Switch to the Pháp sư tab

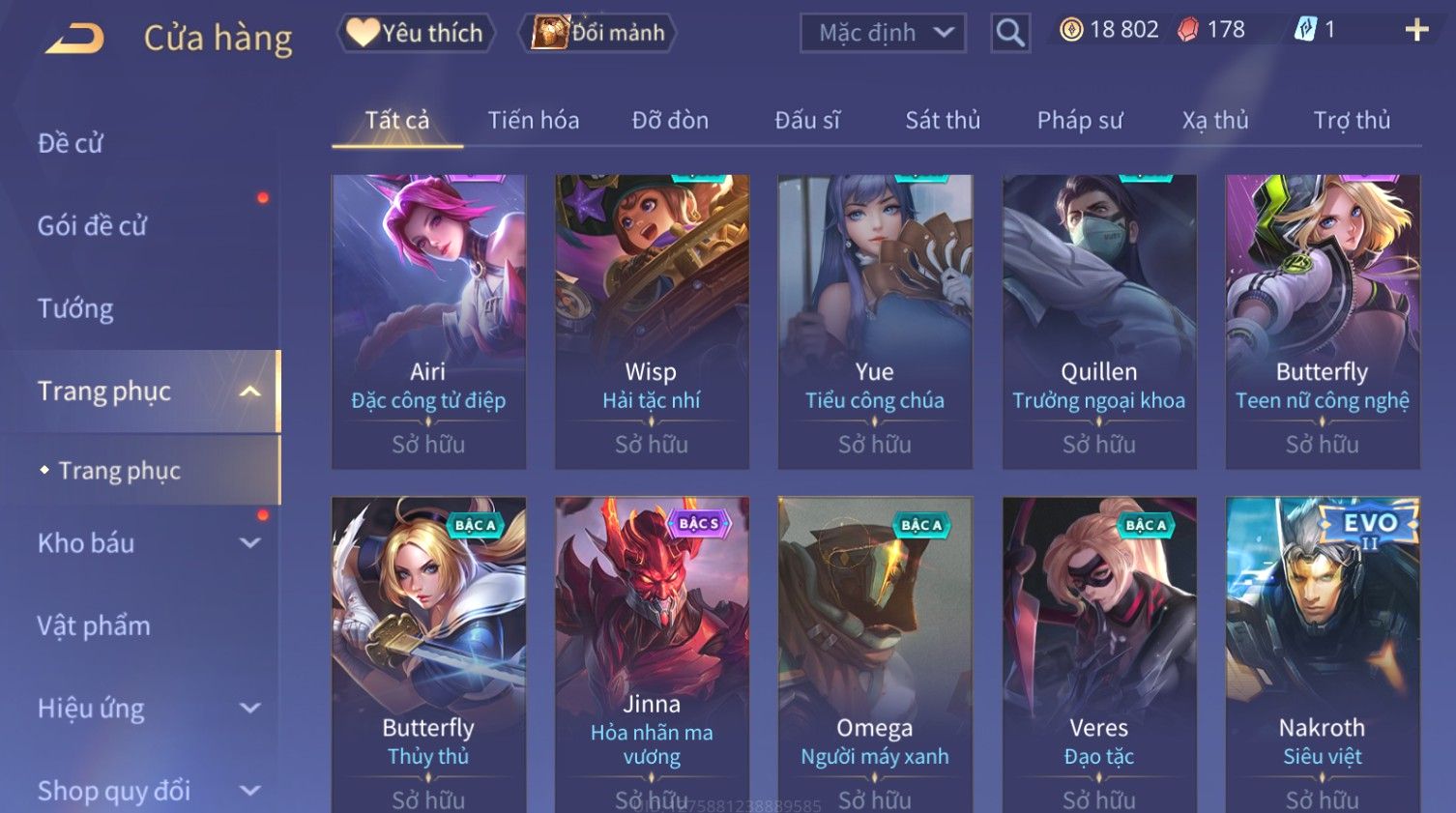(1080, 120)
